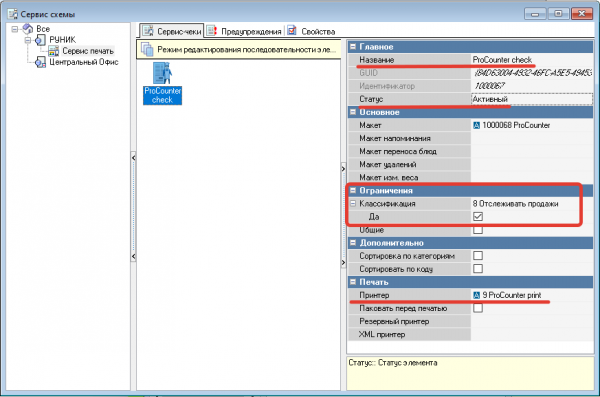Click the Принтер value printer icon
The image size is (600, 397).
[x=476, y=295]
